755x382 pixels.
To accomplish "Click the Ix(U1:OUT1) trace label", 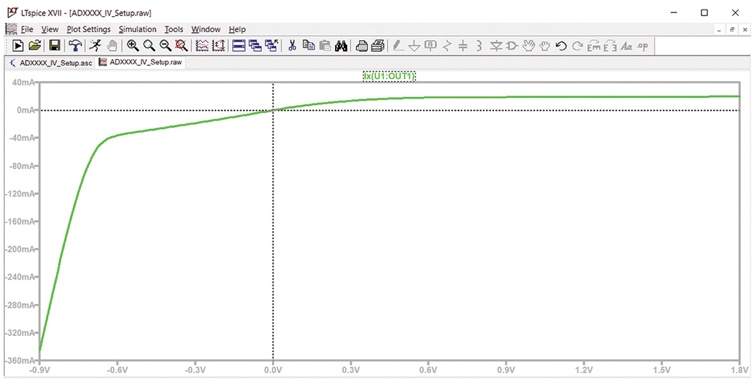I will click(x=389, y=76).
